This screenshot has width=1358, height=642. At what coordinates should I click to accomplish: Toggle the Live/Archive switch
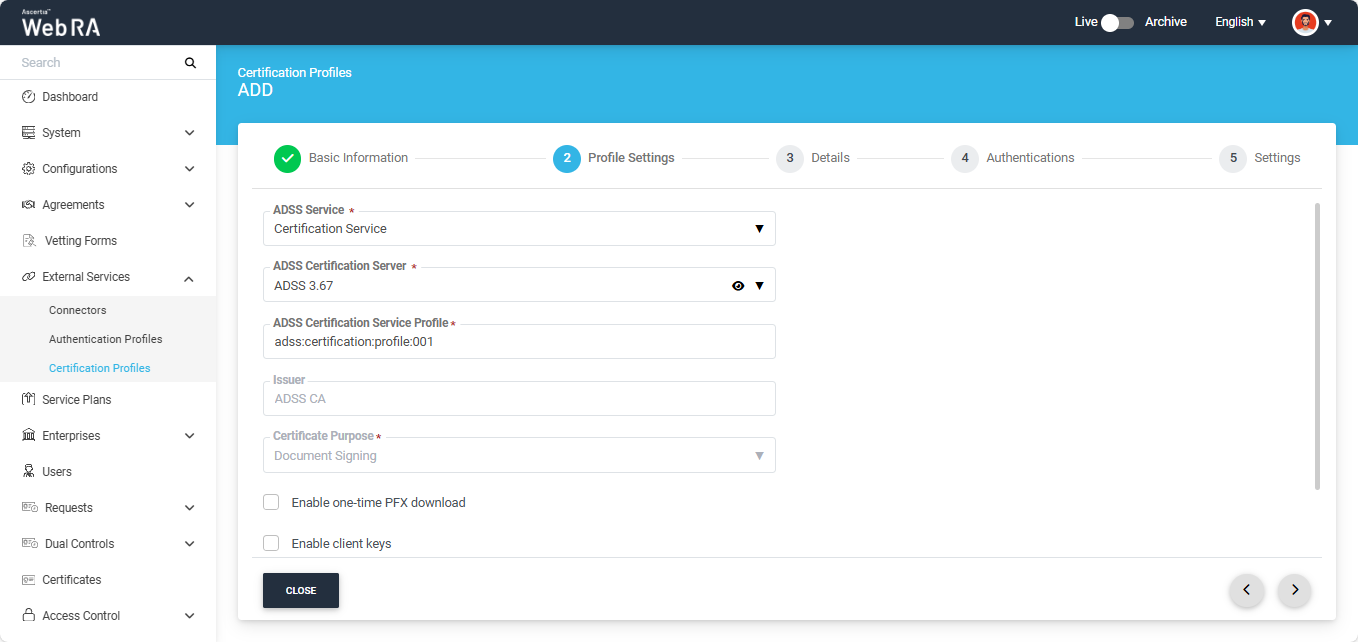(1117, 22)
